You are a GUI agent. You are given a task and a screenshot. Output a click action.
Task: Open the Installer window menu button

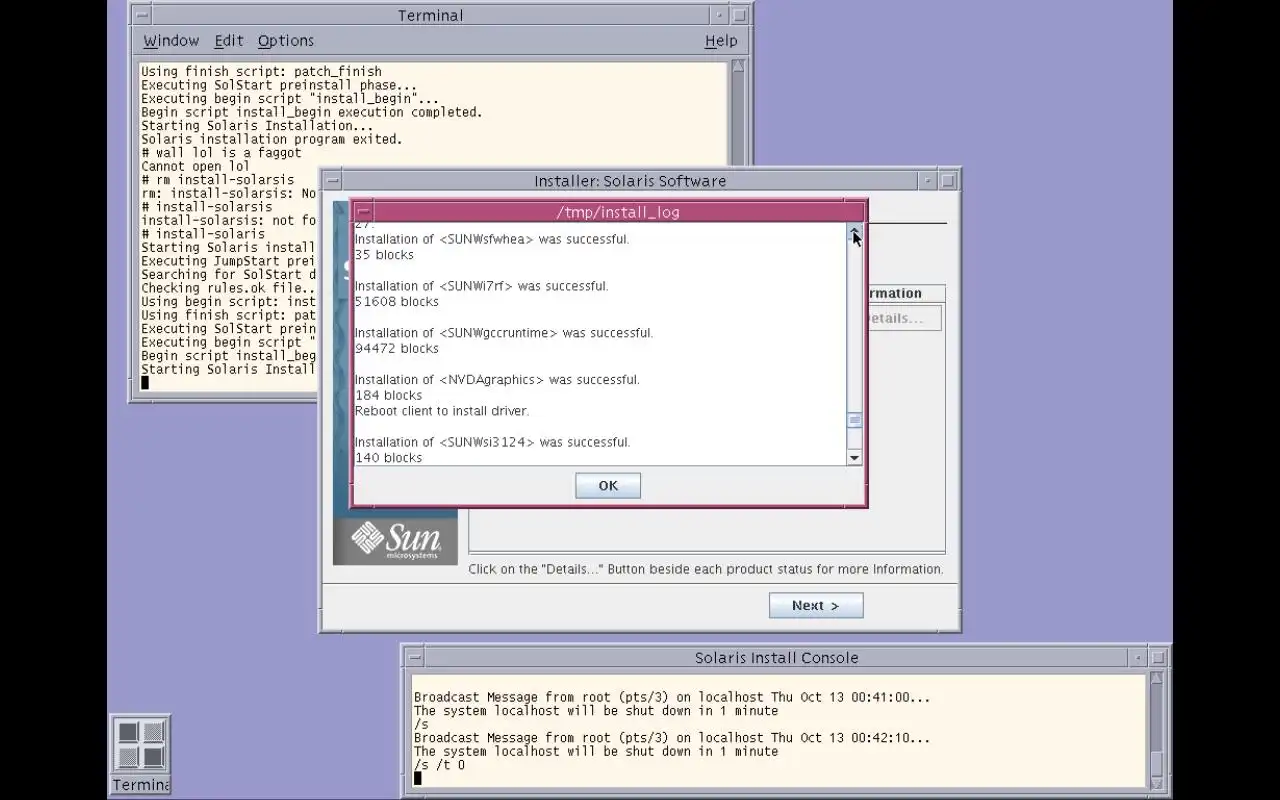(332, 181)
